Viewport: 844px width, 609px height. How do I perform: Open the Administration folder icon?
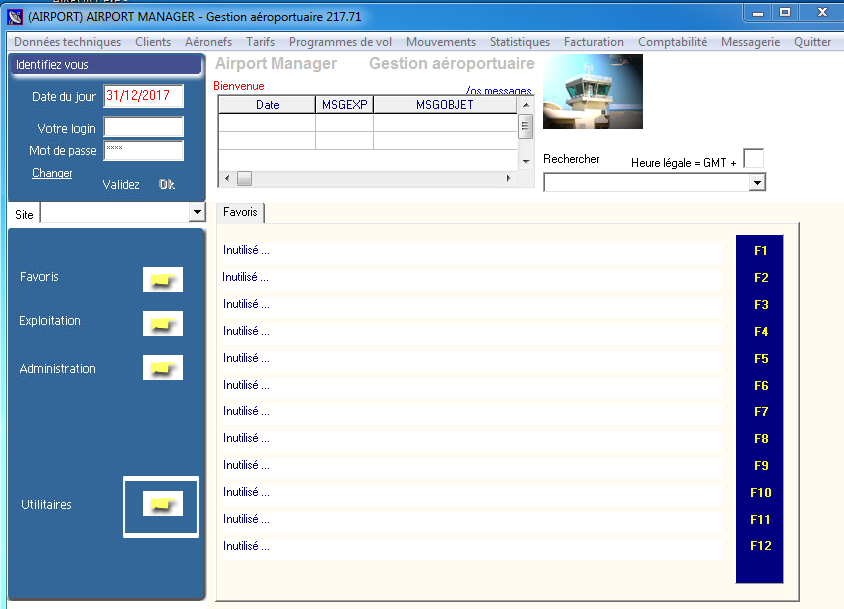click(x=162, y=368)
